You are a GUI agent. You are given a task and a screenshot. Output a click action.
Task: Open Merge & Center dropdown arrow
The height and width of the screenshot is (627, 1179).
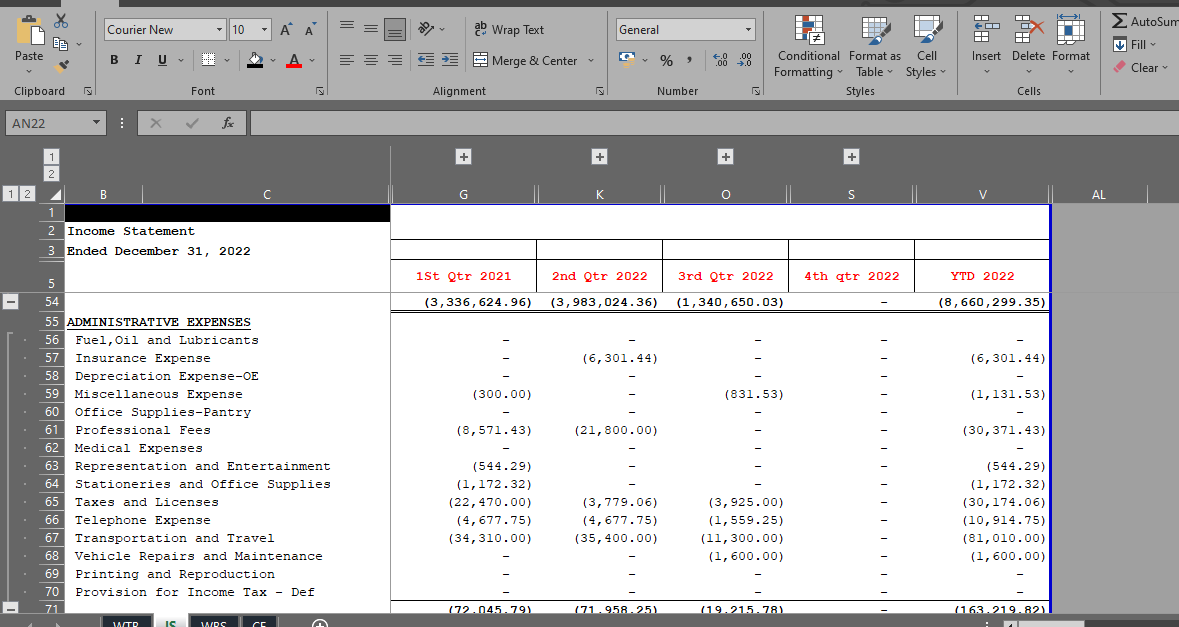point(590,60)
